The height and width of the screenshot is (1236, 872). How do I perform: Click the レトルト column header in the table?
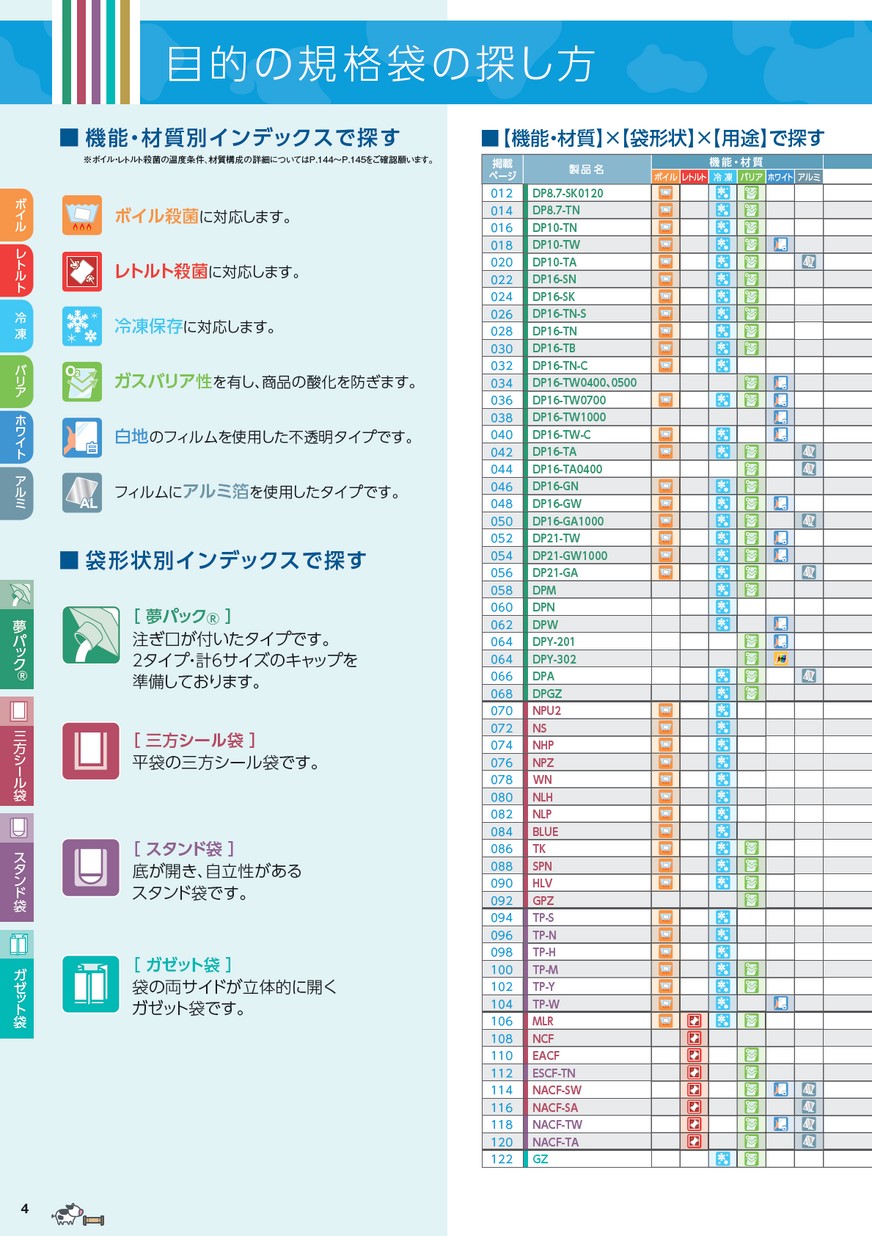(x=694, y=177)
